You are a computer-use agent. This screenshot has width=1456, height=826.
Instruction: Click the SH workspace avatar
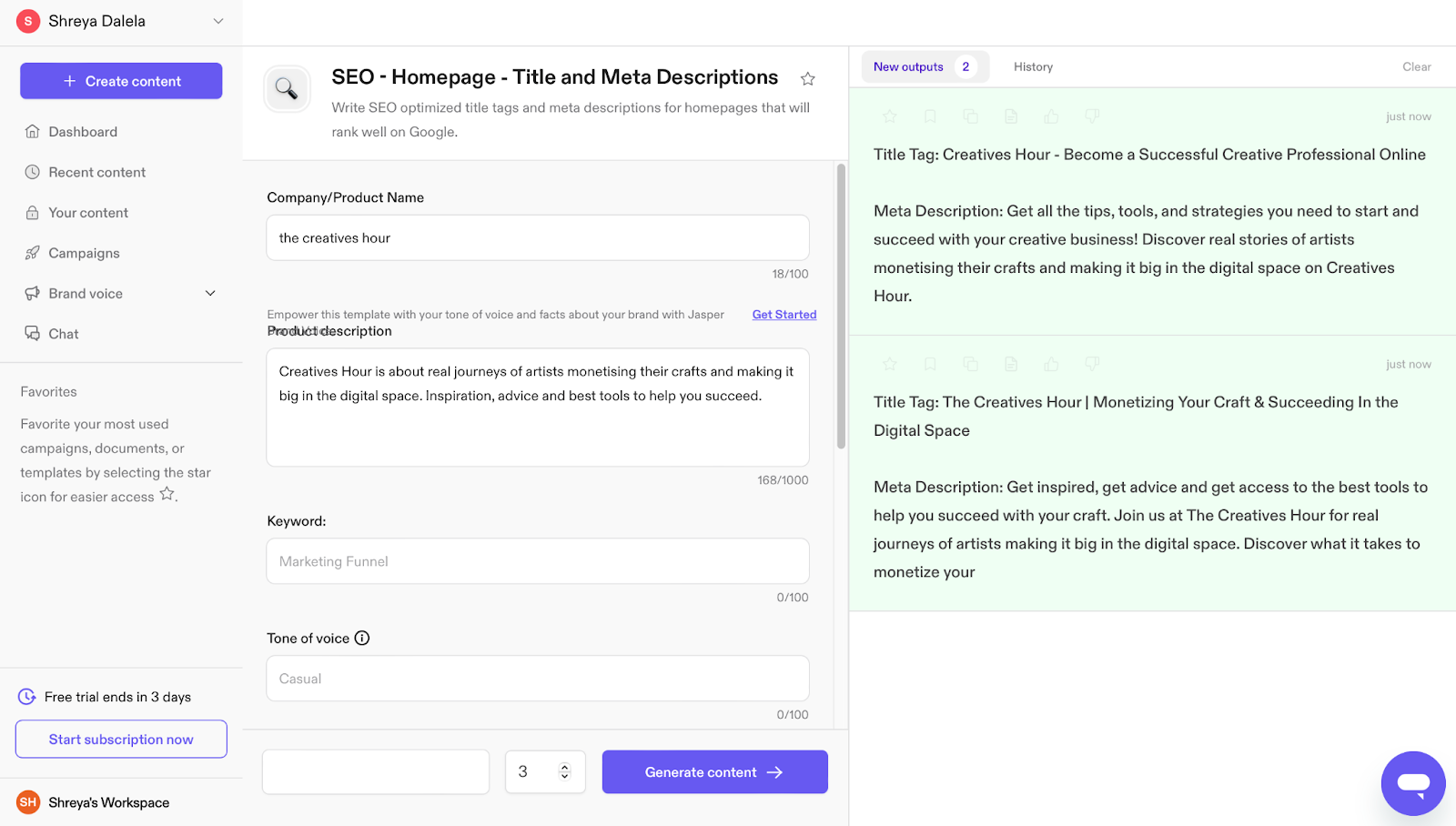28,802
